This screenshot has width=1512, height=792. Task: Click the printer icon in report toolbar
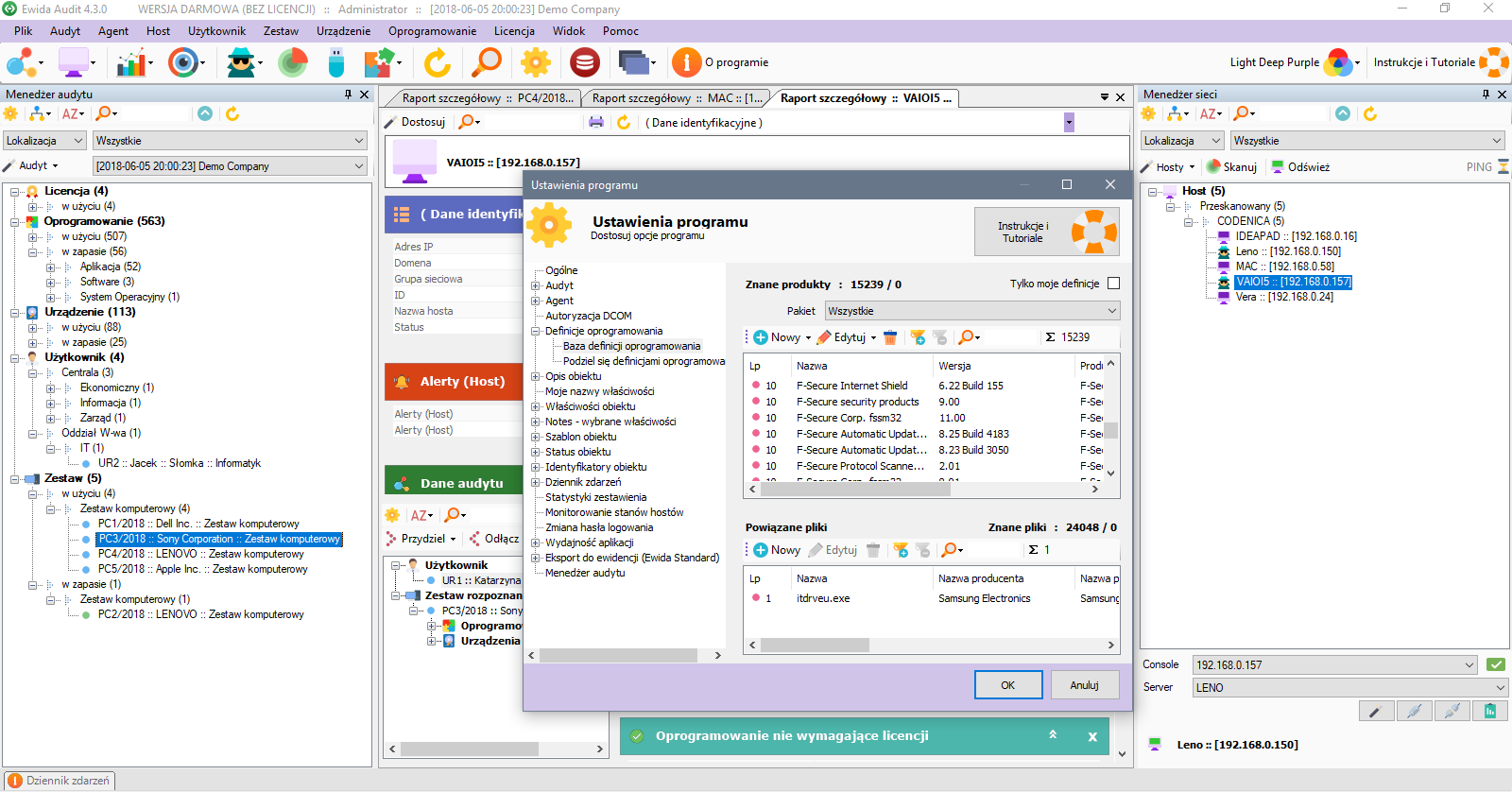click(596, 122)
